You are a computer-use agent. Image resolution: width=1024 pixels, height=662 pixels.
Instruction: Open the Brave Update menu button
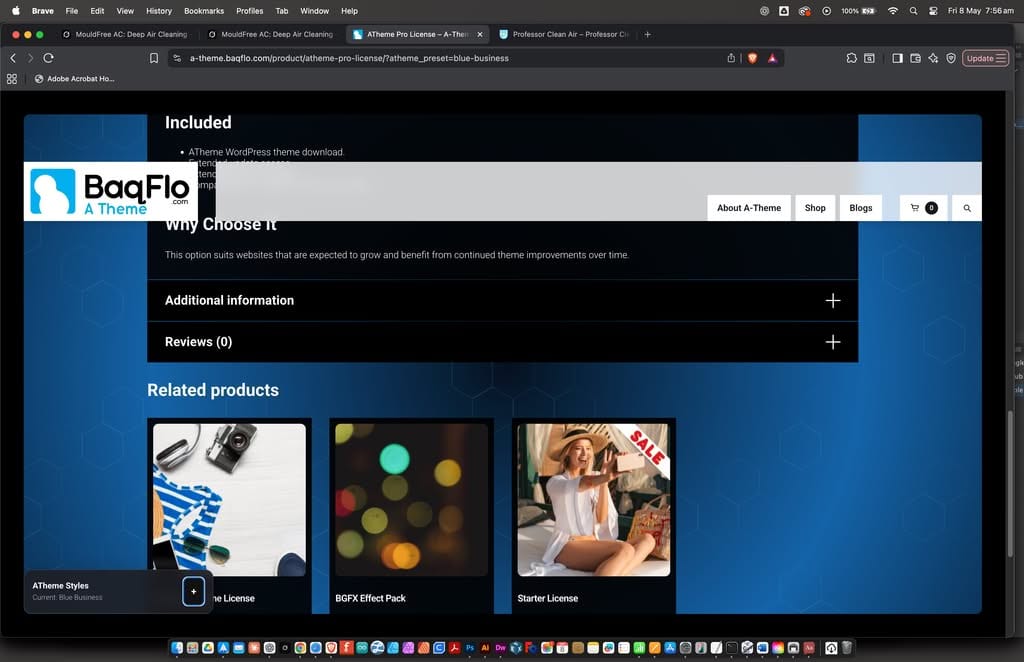coord(985,58)
